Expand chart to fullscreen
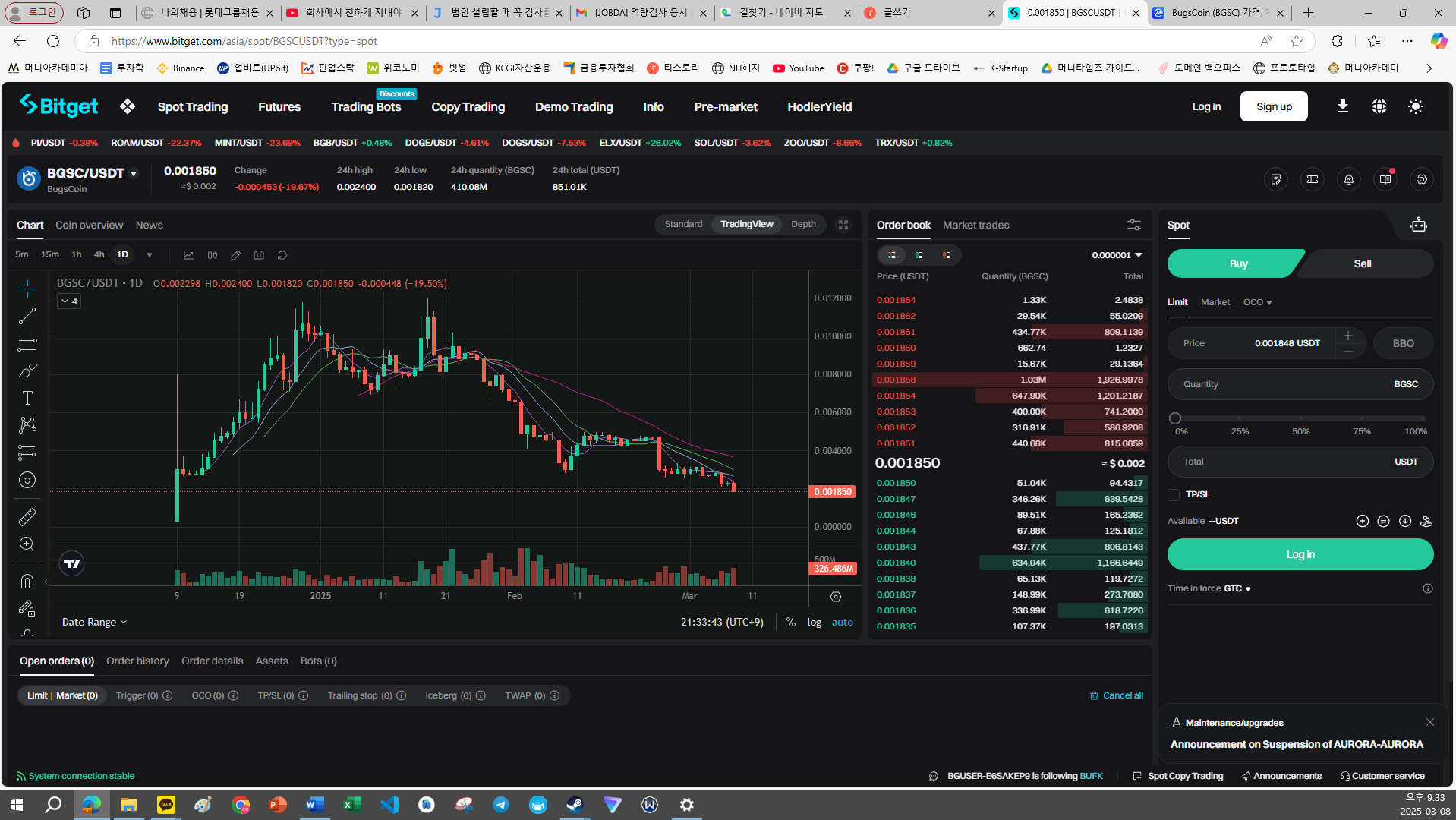 point(843,225)
